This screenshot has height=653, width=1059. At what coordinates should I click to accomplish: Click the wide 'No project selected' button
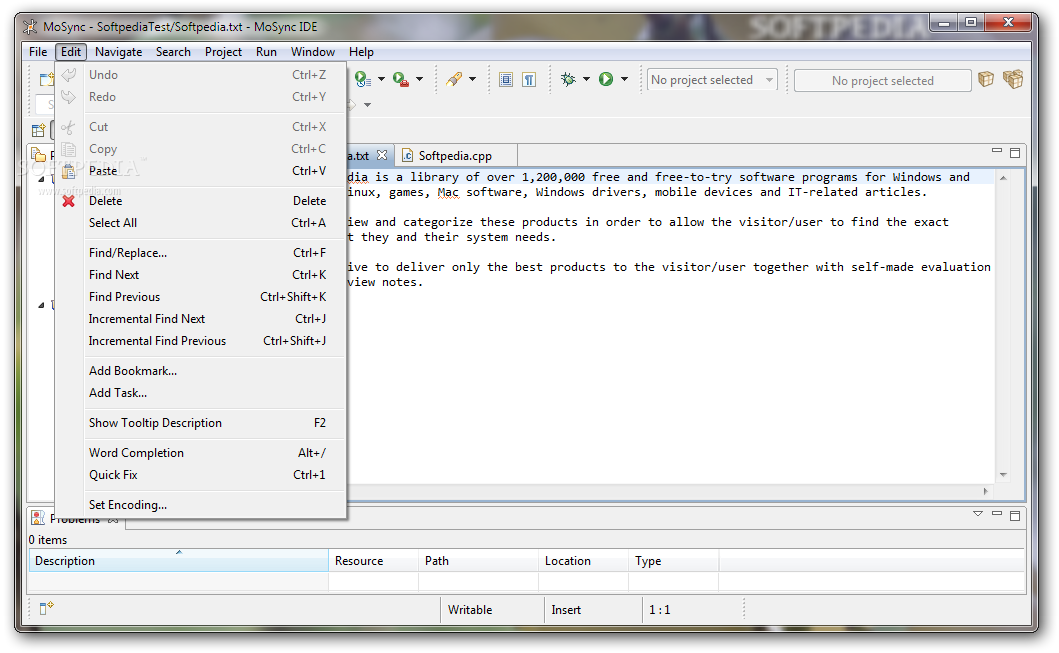tap(882, 80)
